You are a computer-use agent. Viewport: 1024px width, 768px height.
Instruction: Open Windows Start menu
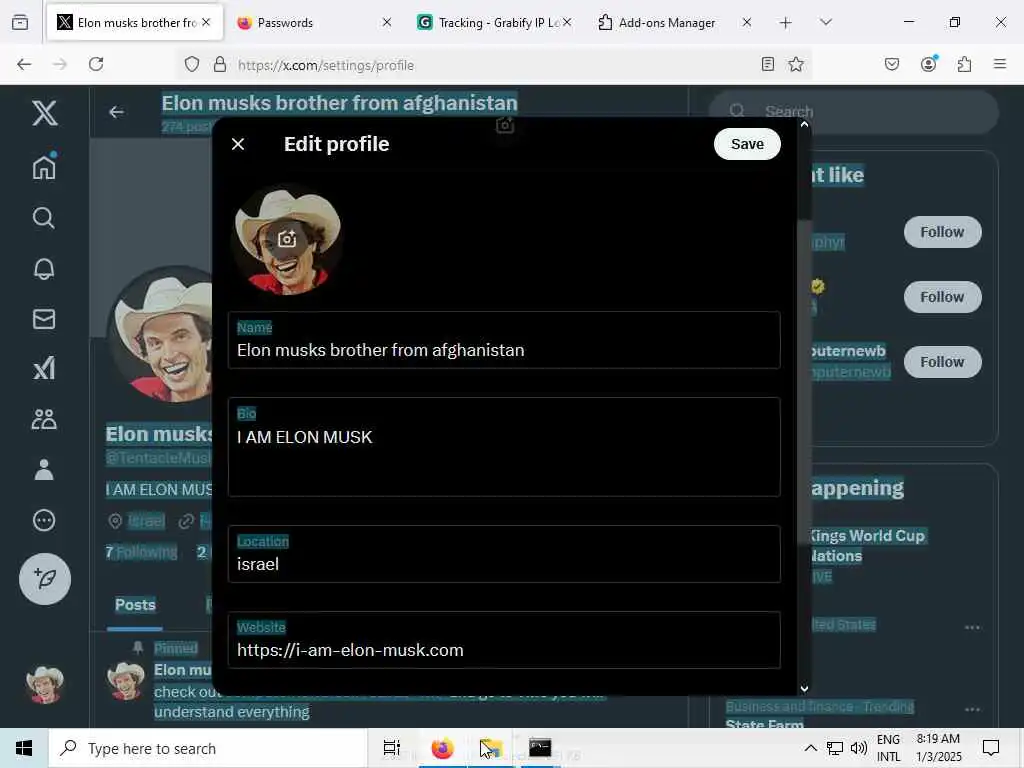24,748
